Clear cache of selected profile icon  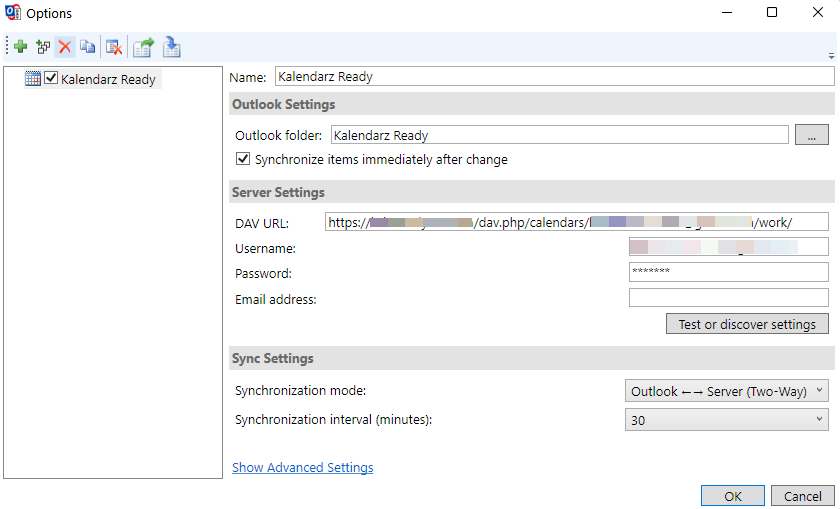click(114, 47)
